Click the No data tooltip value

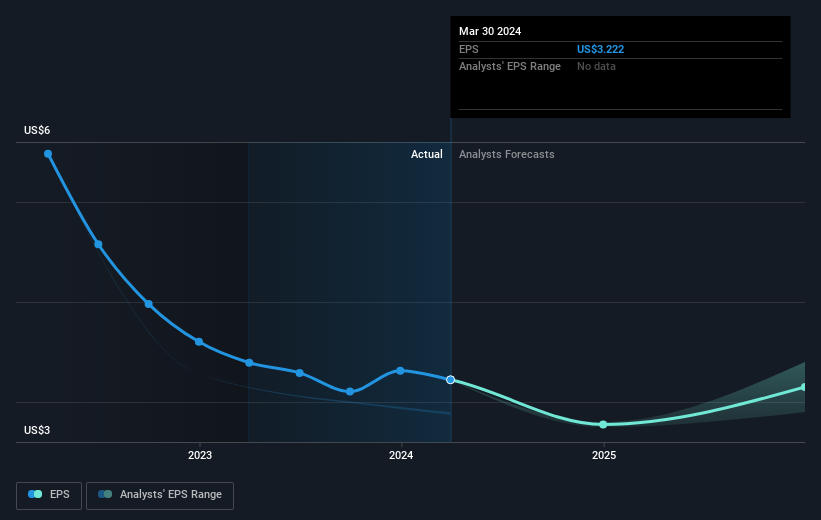[x=596, y=67]
